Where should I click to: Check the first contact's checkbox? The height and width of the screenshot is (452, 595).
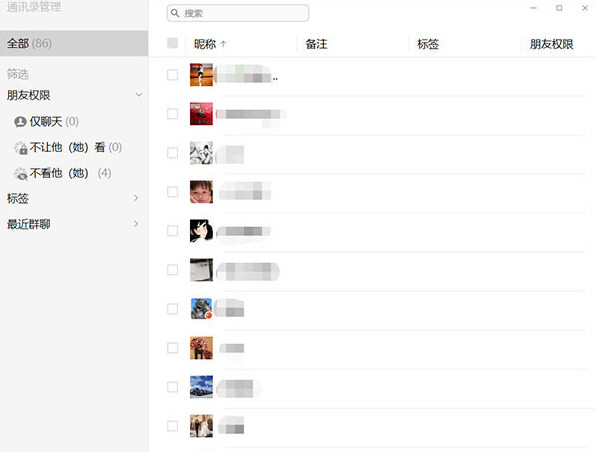pos(173,75)
